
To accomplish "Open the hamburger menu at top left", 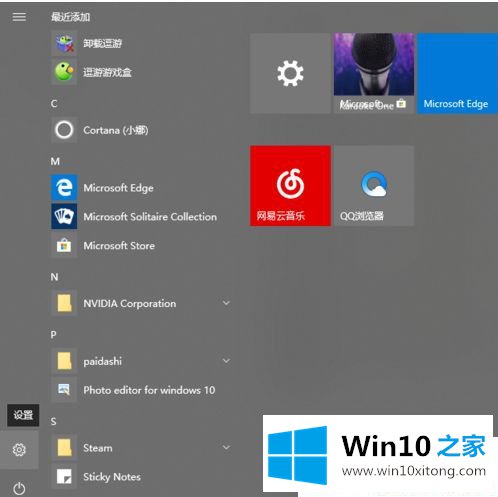I will [19, 17].
